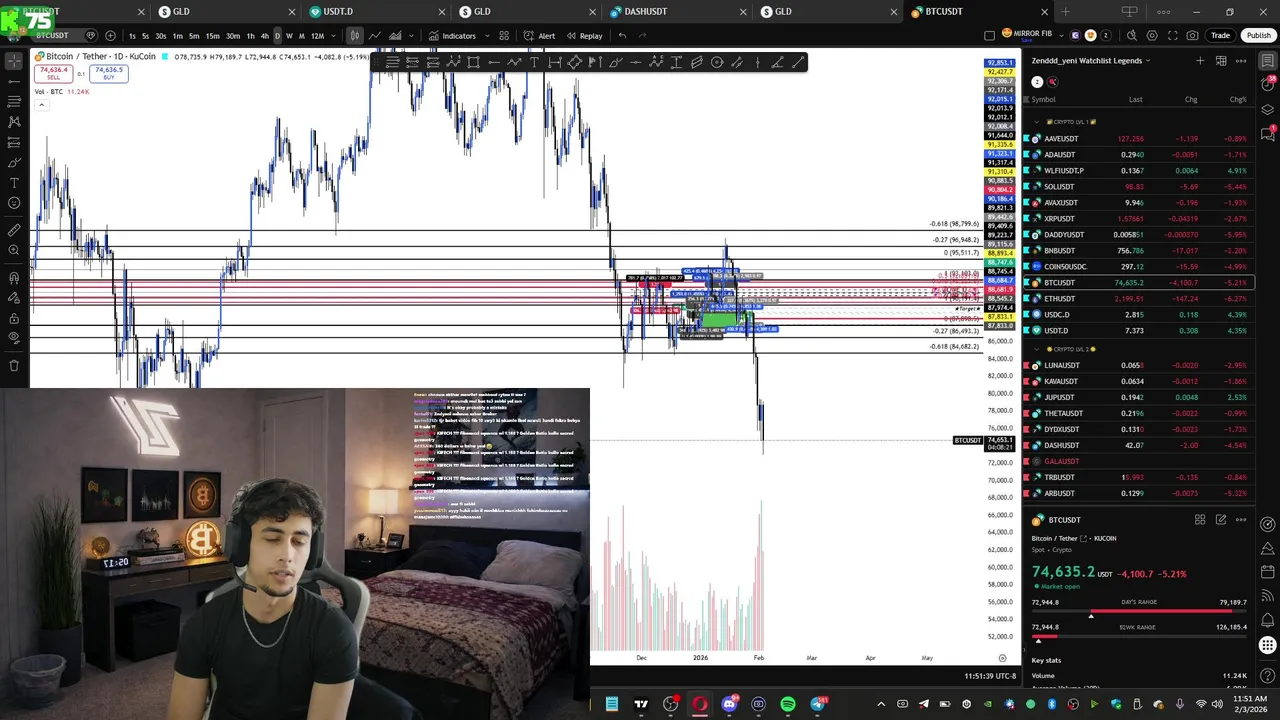This screenshot has width=1280, height=720.
Task: Add symbol to watchlist plus icon
Action: coord(1200,61)
